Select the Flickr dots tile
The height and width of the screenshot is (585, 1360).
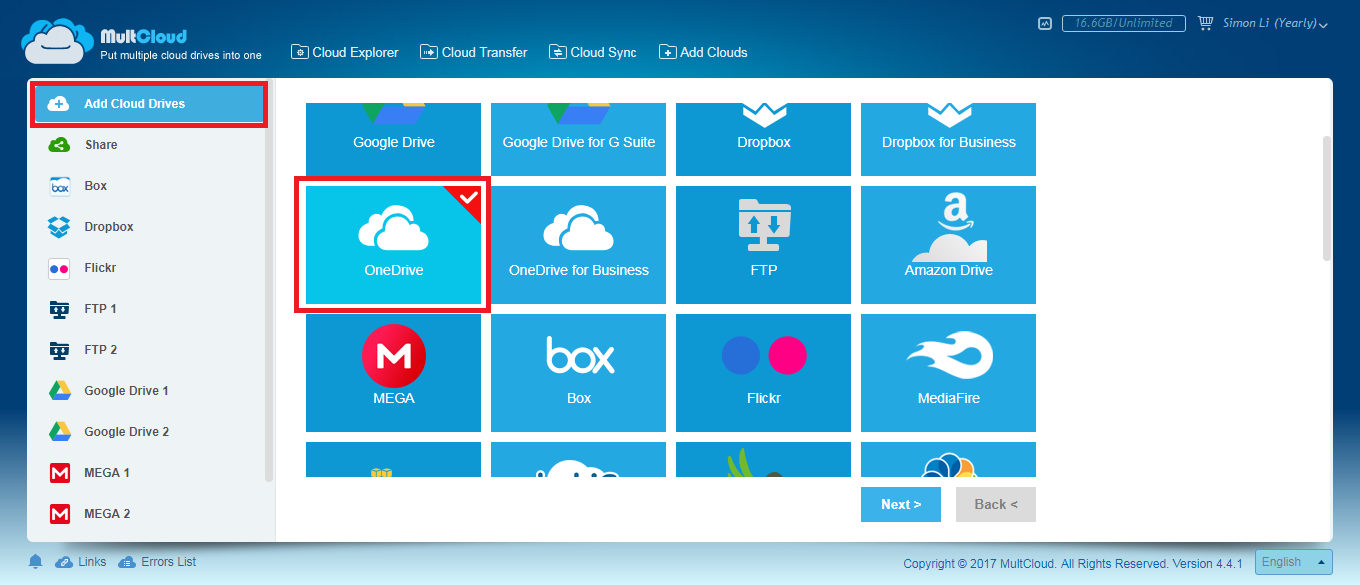tap(763, 373)
